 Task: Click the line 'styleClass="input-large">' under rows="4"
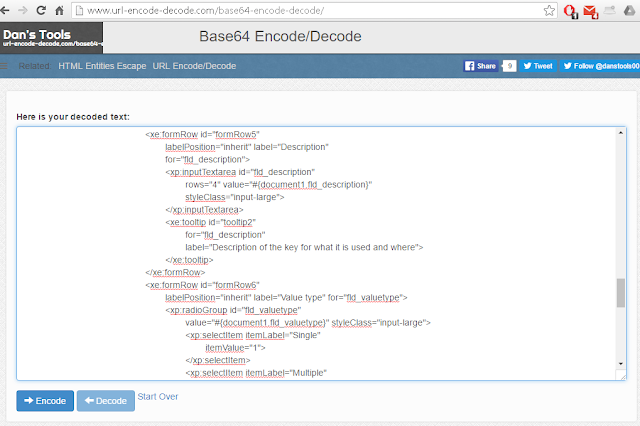(235, 197)
